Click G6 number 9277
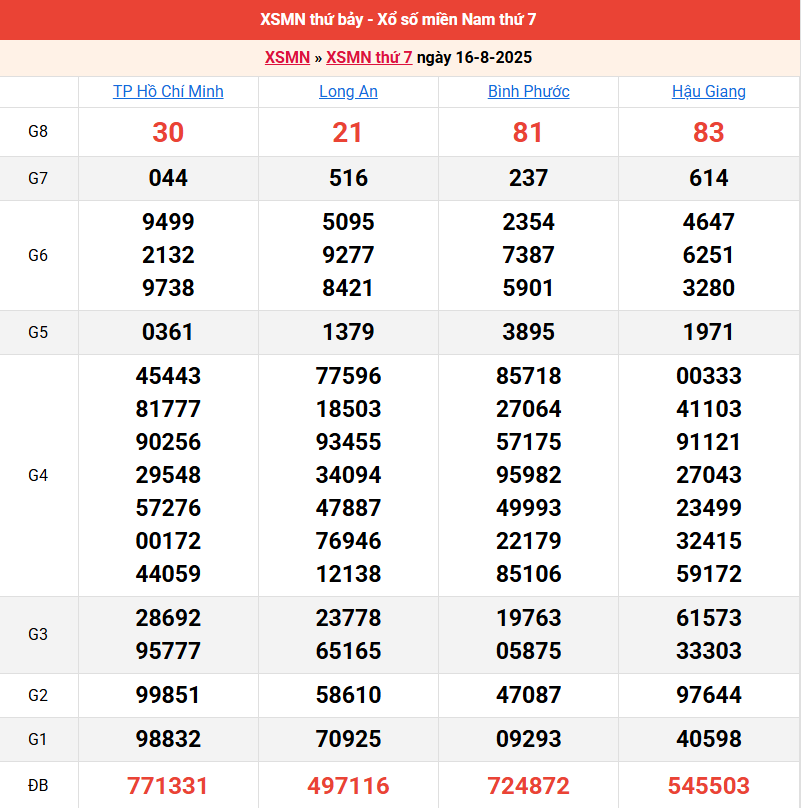 pyautogui.click(x=348, y=255)
